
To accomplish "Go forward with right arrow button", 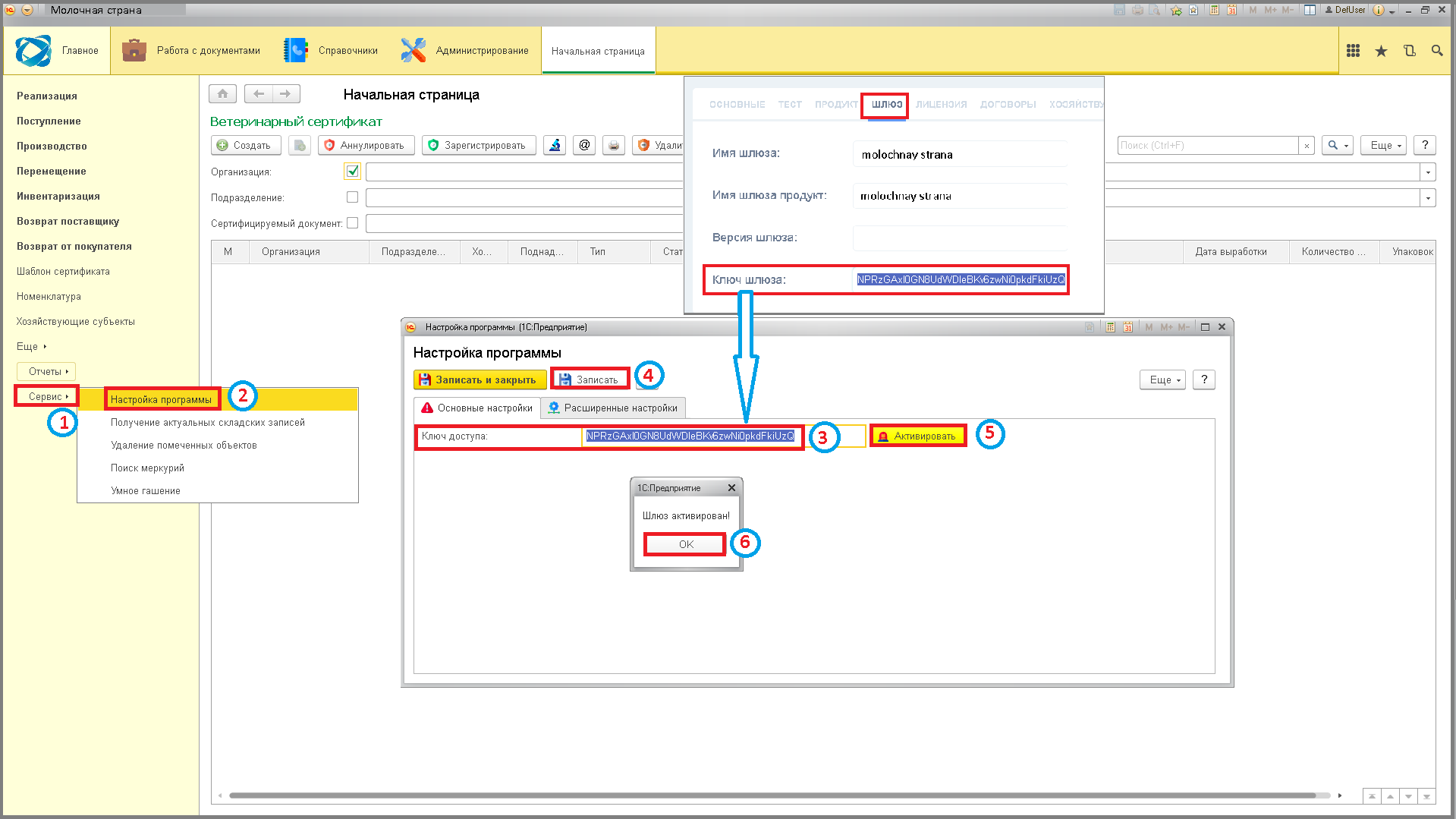I will coord(286,93).
